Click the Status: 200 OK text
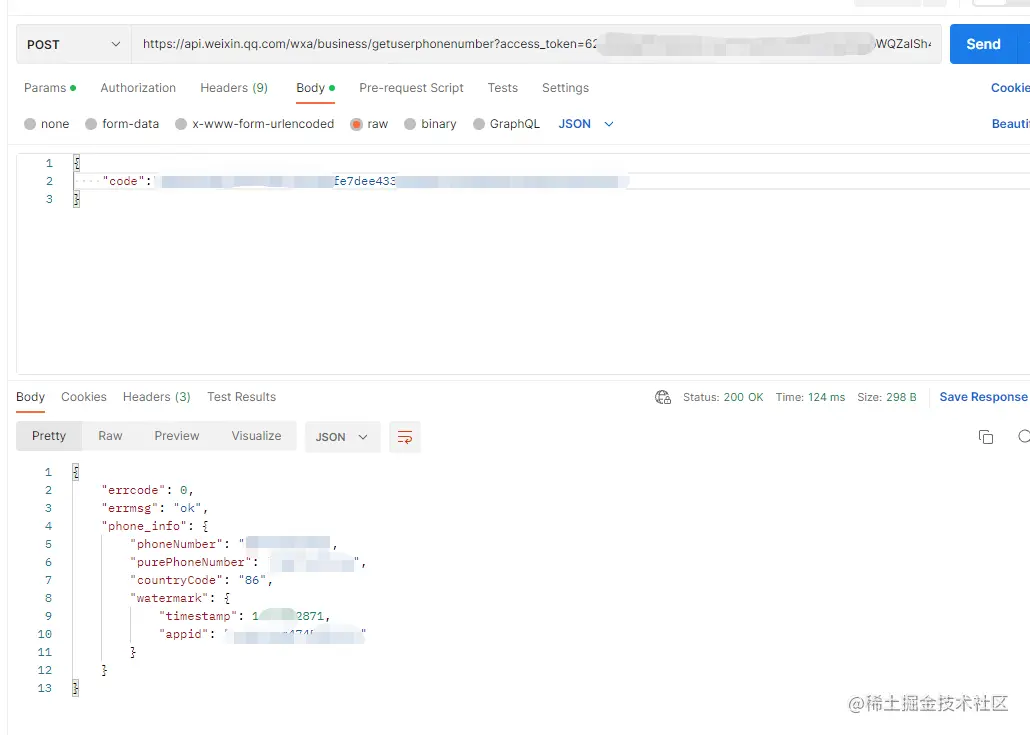The image size is (1030, 735). pos(723,397)
